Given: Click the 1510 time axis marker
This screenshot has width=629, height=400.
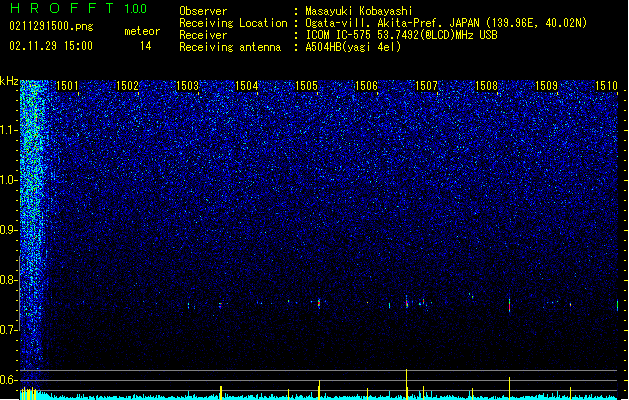Looking at the screenshot, I should [x=606, y=85].
